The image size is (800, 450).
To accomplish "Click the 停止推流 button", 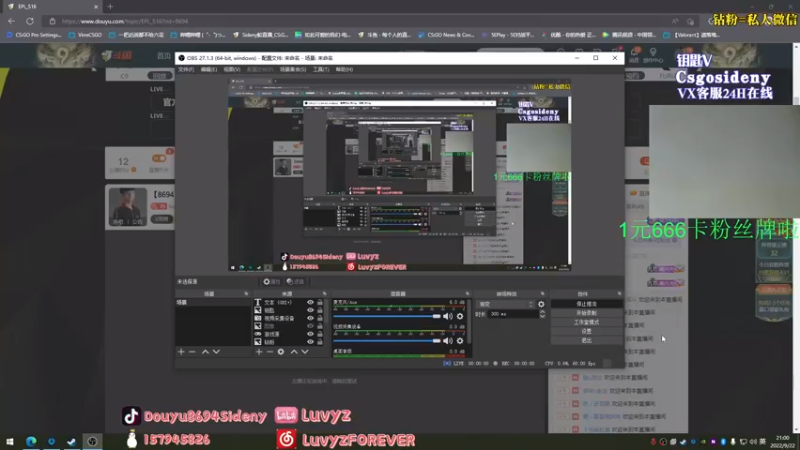I will [586, 304].
